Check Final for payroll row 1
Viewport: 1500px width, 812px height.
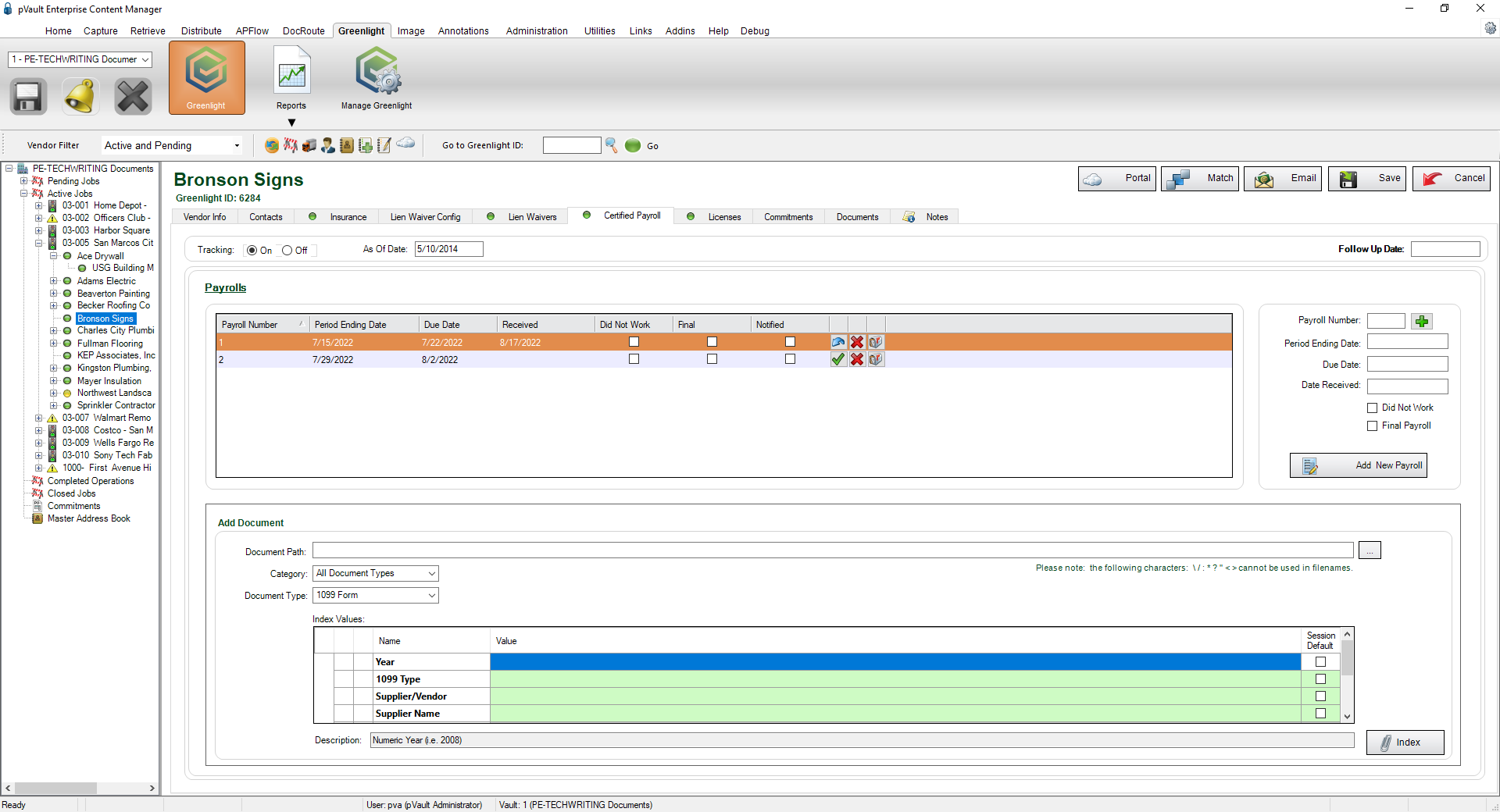(x=712, y=342)
